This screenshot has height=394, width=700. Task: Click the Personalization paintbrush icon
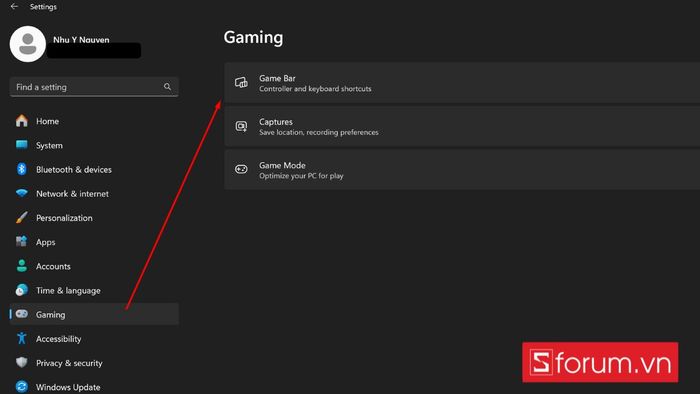[21, 217]
